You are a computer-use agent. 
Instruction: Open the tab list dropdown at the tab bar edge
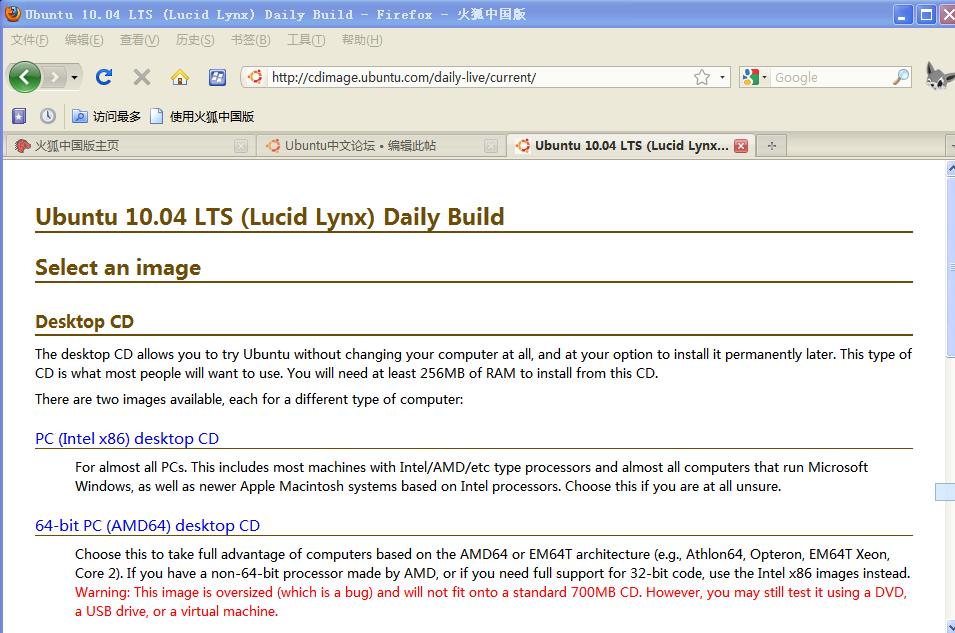951,146
